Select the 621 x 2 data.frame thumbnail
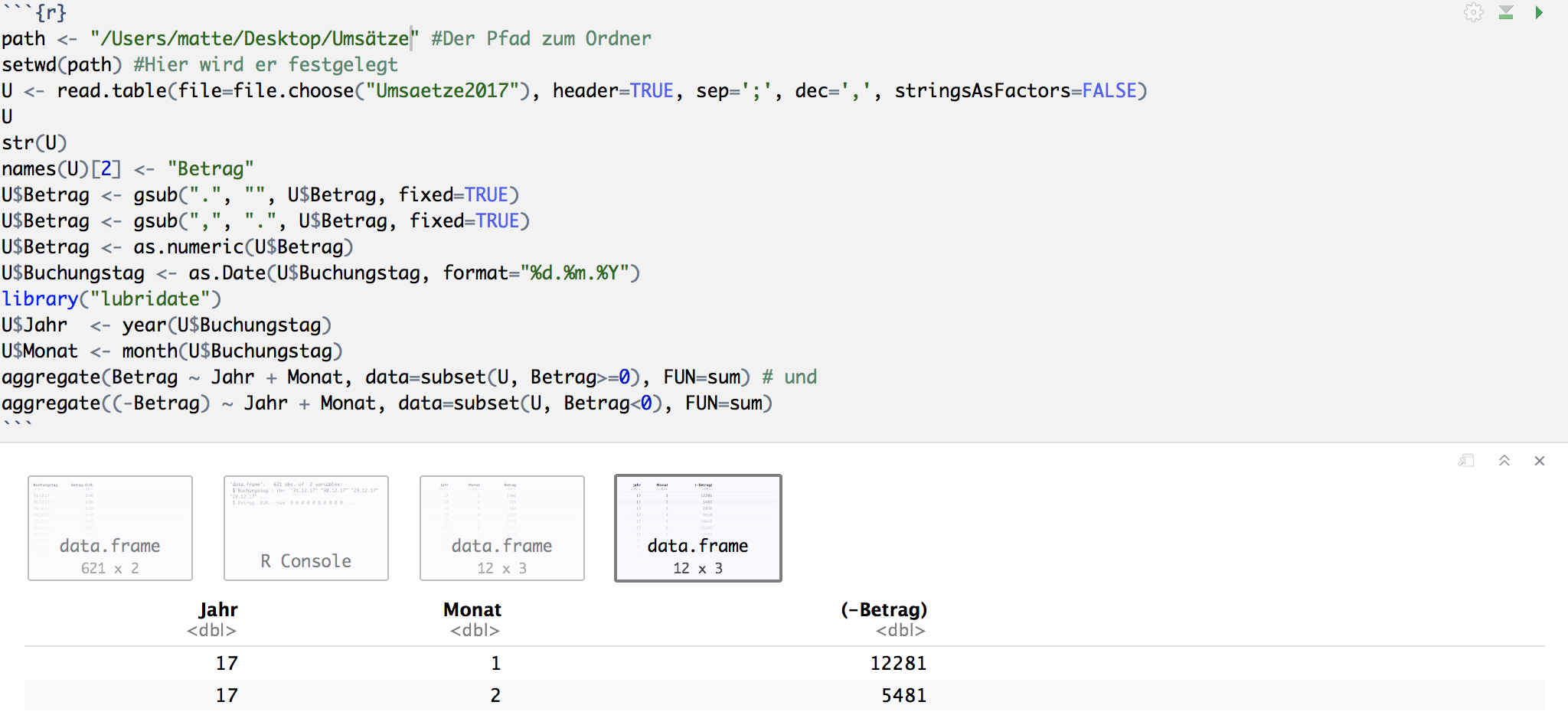This screenshot has width=1568, height=715. tap(110, 528)
